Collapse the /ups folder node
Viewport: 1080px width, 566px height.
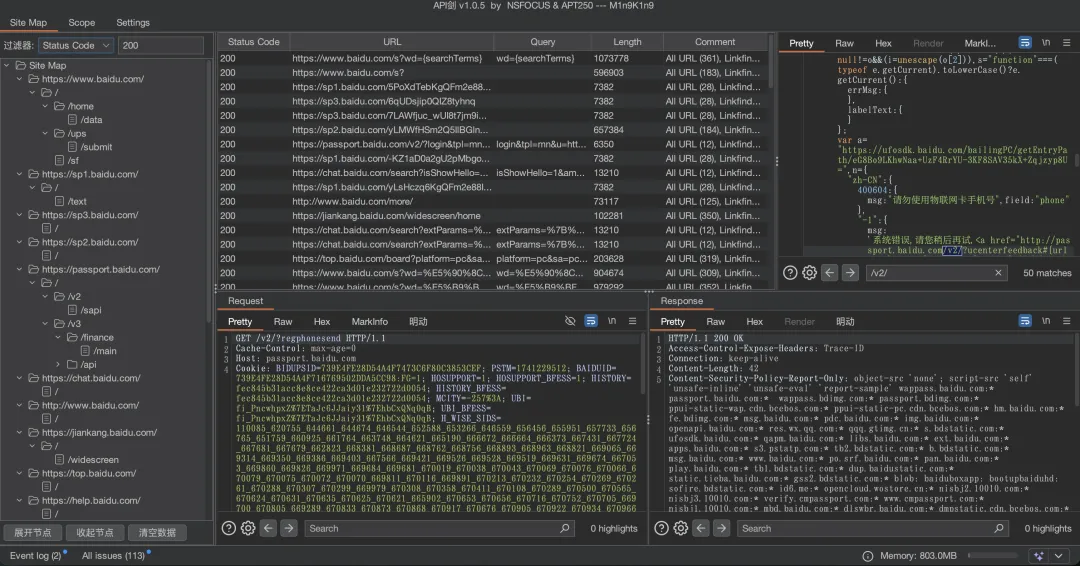[x=45, y=134]
